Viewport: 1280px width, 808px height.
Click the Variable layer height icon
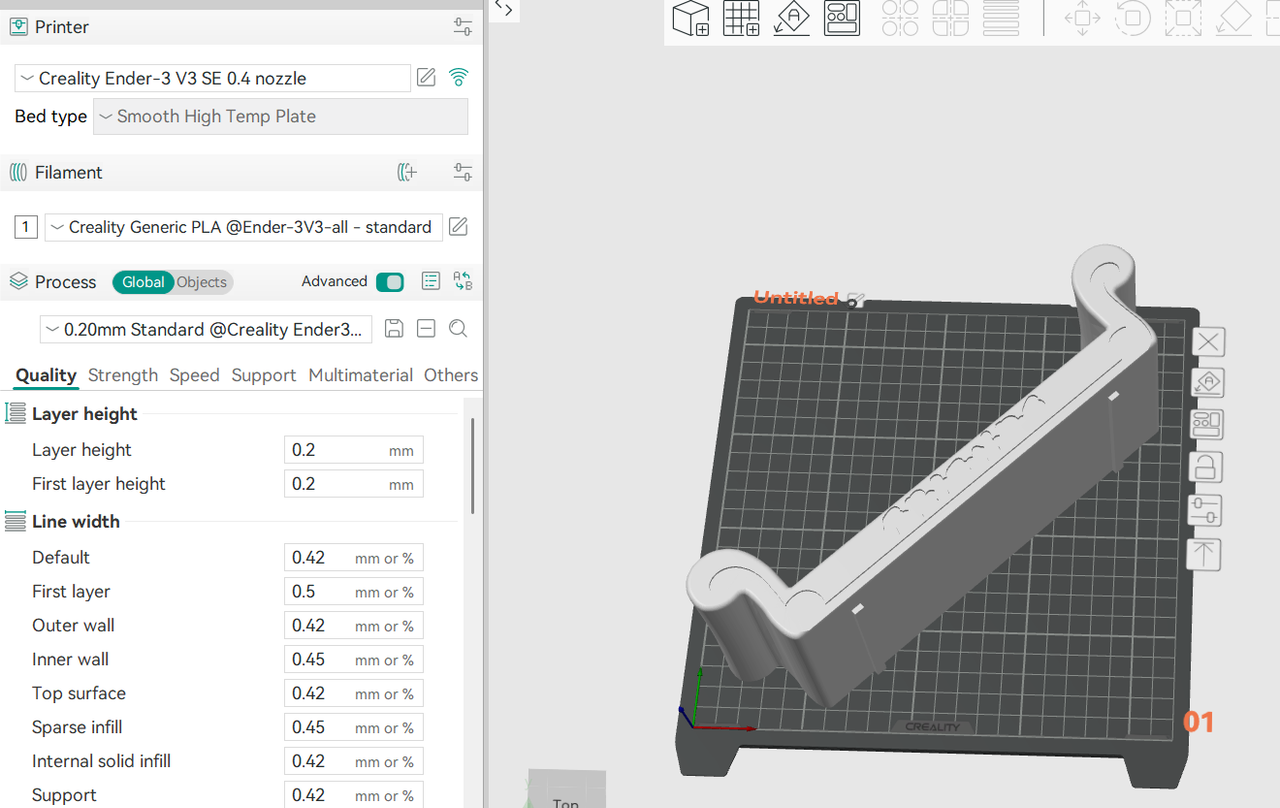(1001, 18)
